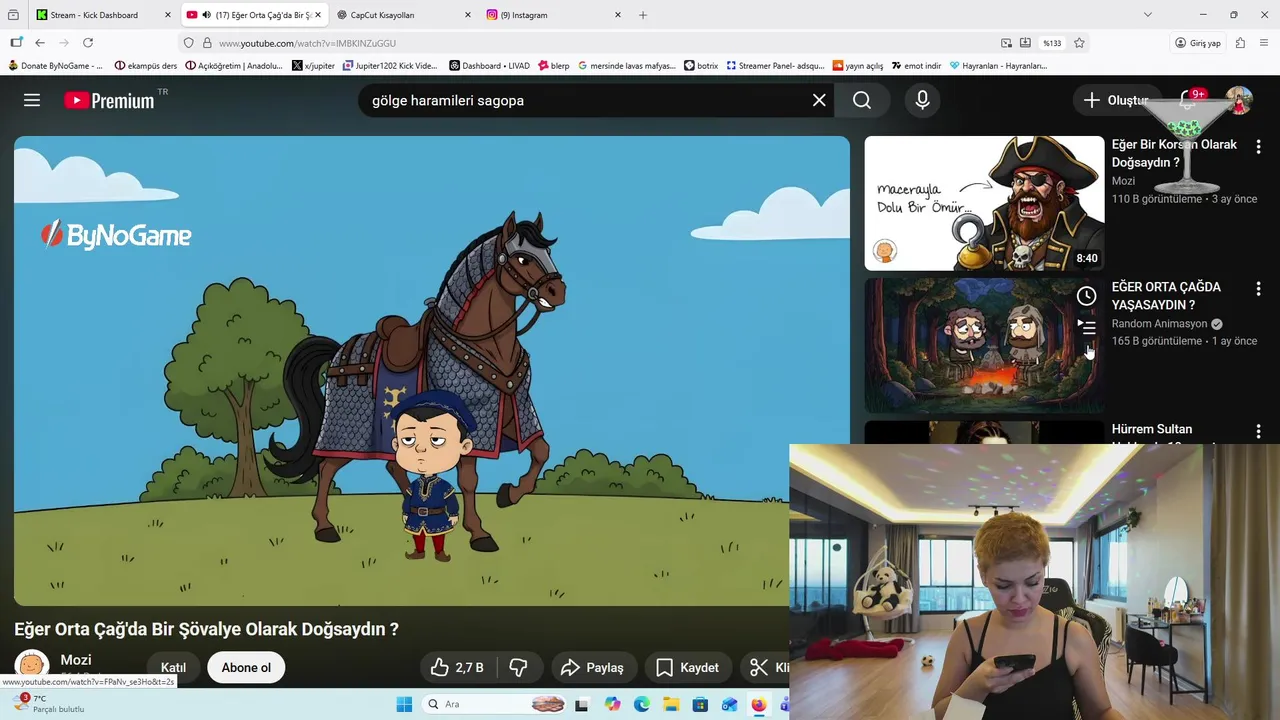Open 'Eğer Bir Korsan Olarak Doğsaydın' pirate thumbnail
Viewport: 1280px width, 720px height.
[984, 203]
